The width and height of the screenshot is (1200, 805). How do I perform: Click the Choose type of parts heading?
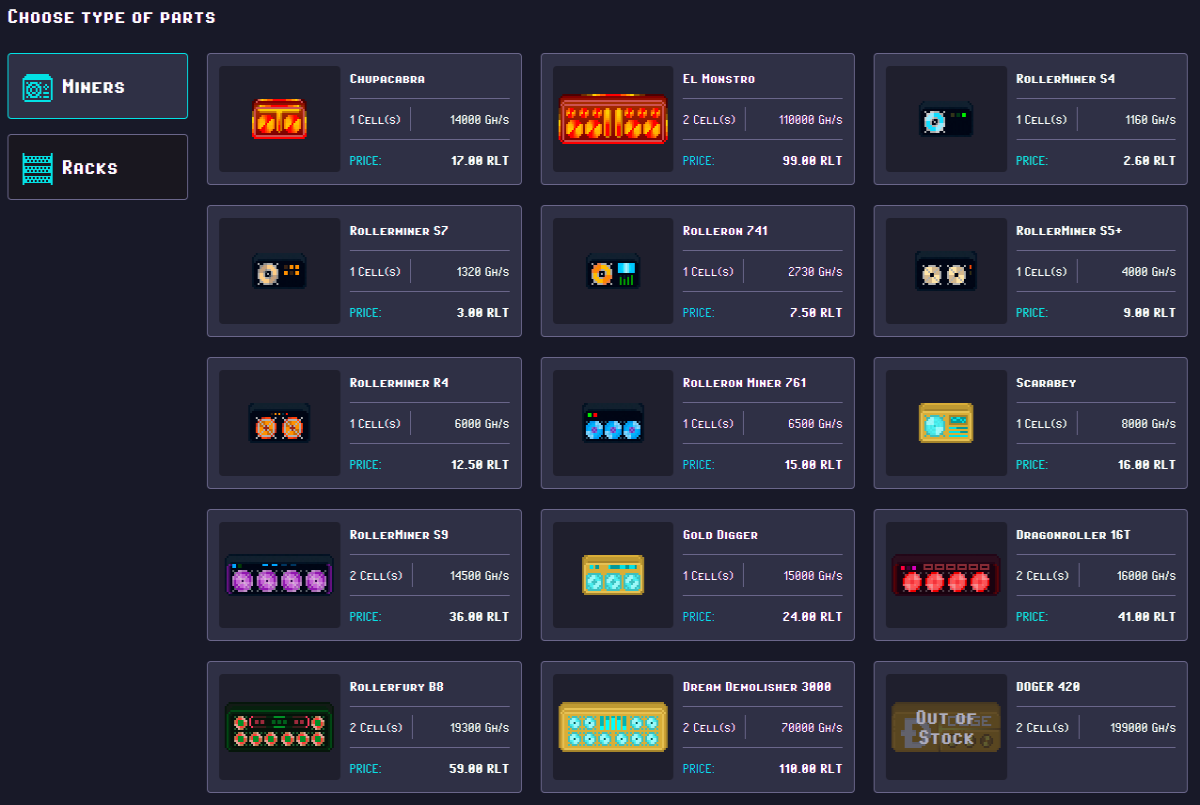(111, 17)
